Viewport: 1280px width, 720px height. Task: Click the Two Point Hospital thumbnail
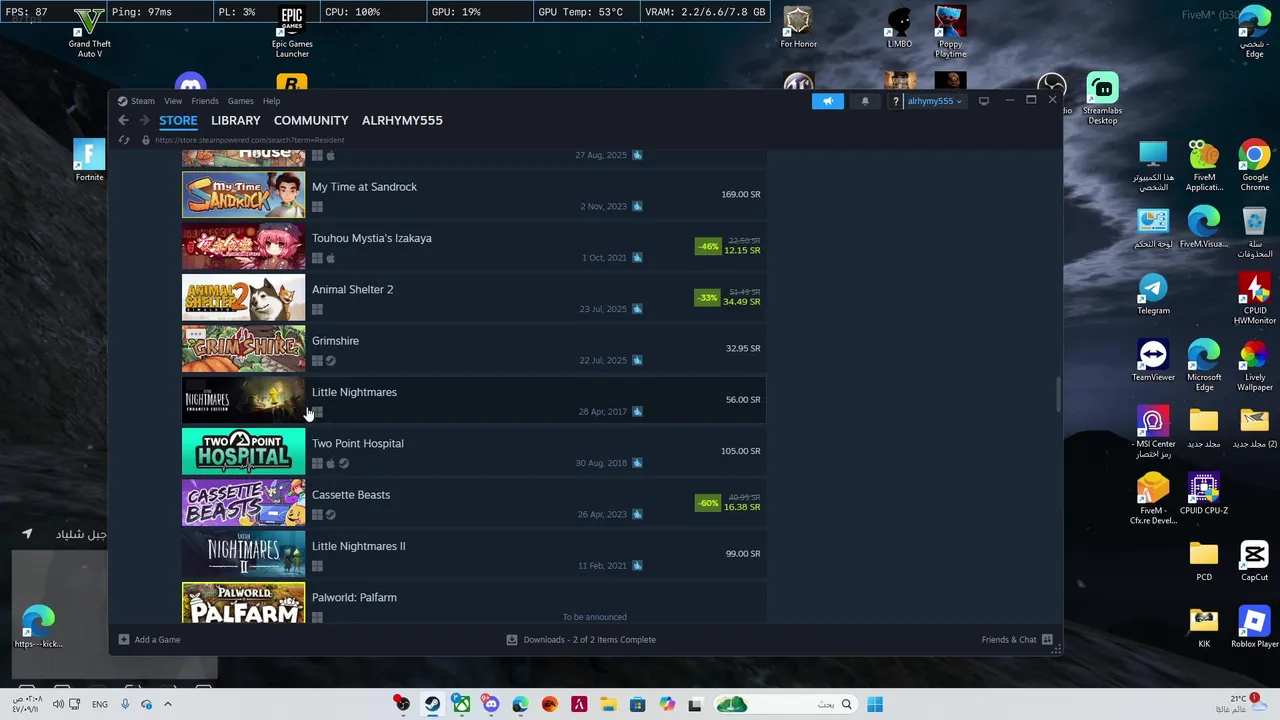[x=243, y=451]
